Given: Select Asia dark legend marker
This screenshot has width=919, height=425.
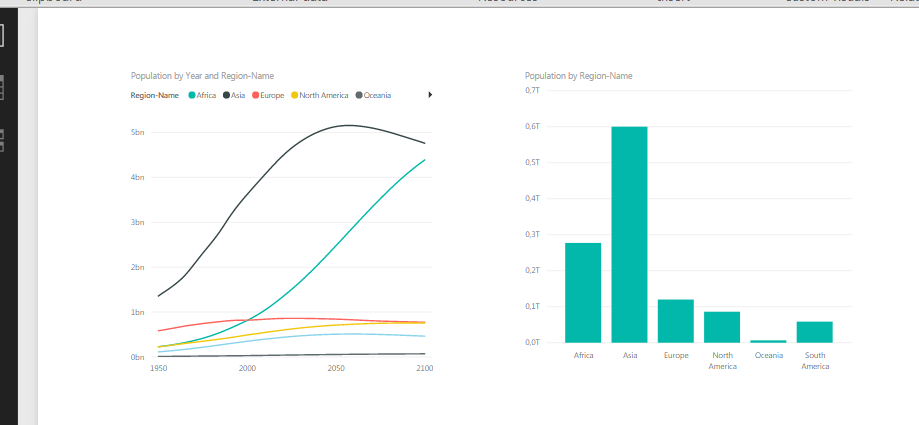Looking at the screenshot, I should click(226, 95).
